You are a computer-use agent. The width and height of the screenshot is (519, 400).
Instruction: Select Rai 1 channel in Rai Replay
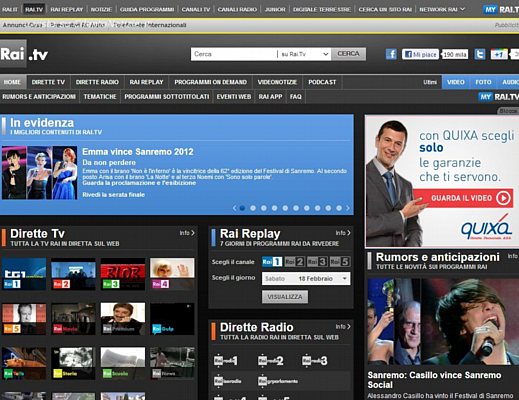272,262
